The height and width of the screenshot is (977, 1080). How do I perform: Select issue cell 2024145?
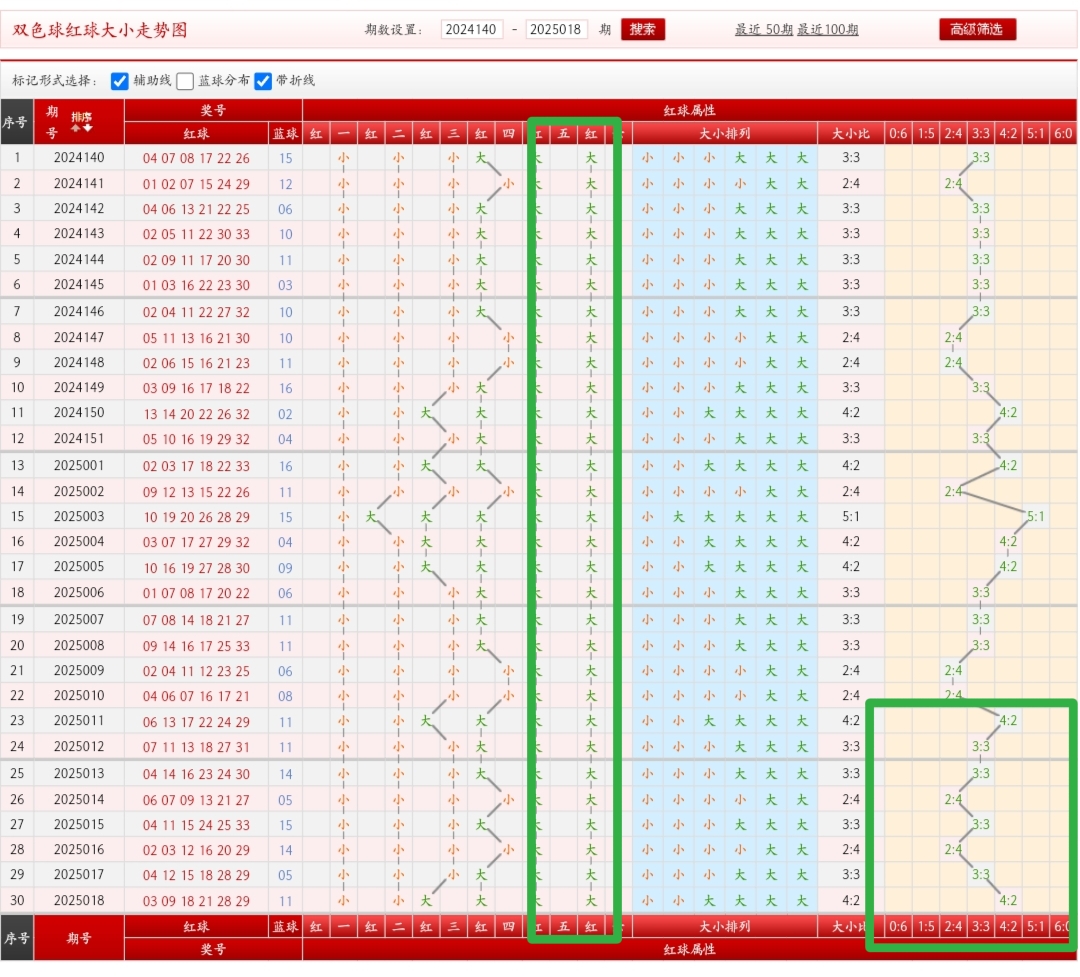(79, 285)
